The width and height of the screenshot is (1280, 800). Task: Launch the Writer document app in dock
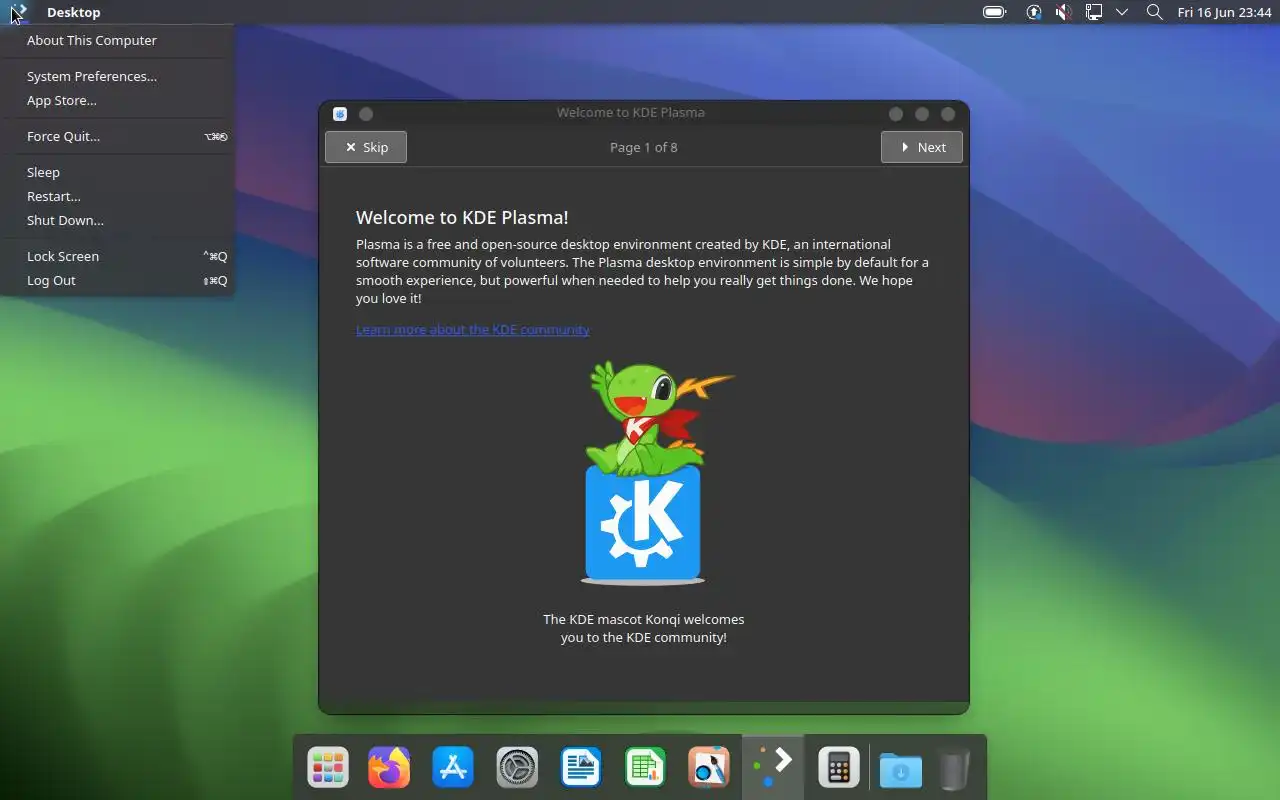click(581, 768)
